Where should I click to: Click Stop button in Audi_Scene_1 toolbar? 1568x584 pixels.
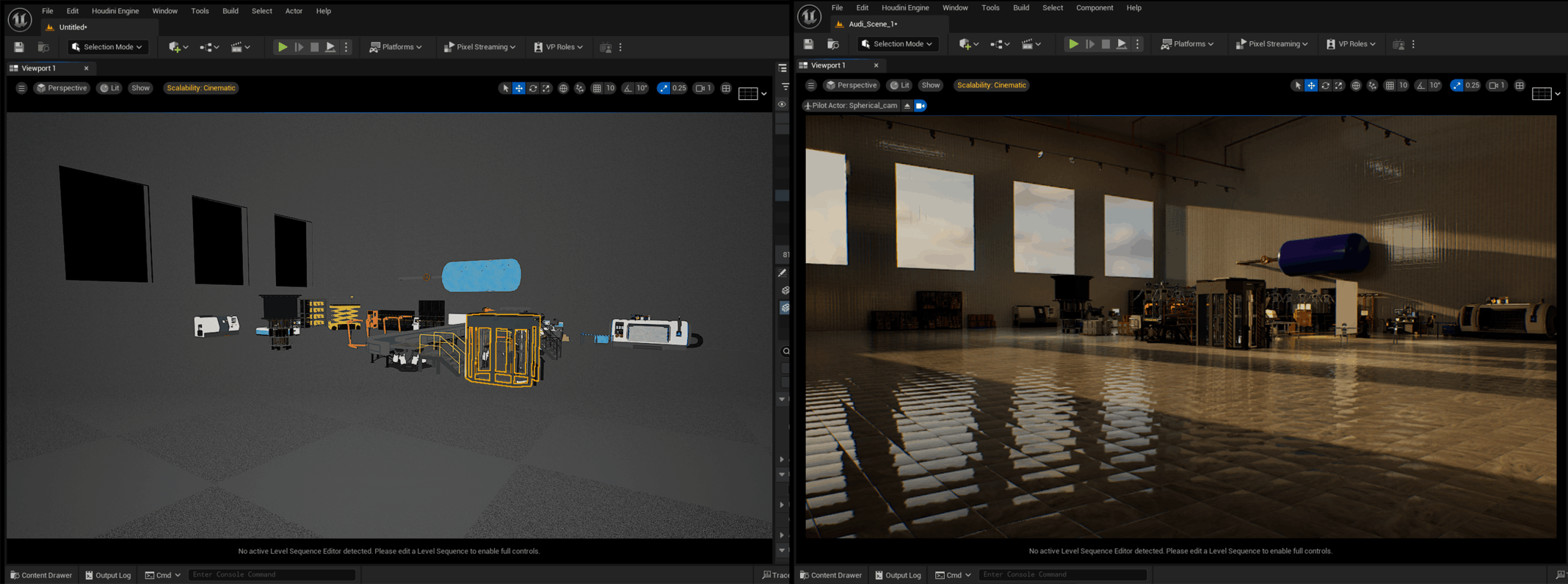pyautogui.click(x=1106, y=44)
